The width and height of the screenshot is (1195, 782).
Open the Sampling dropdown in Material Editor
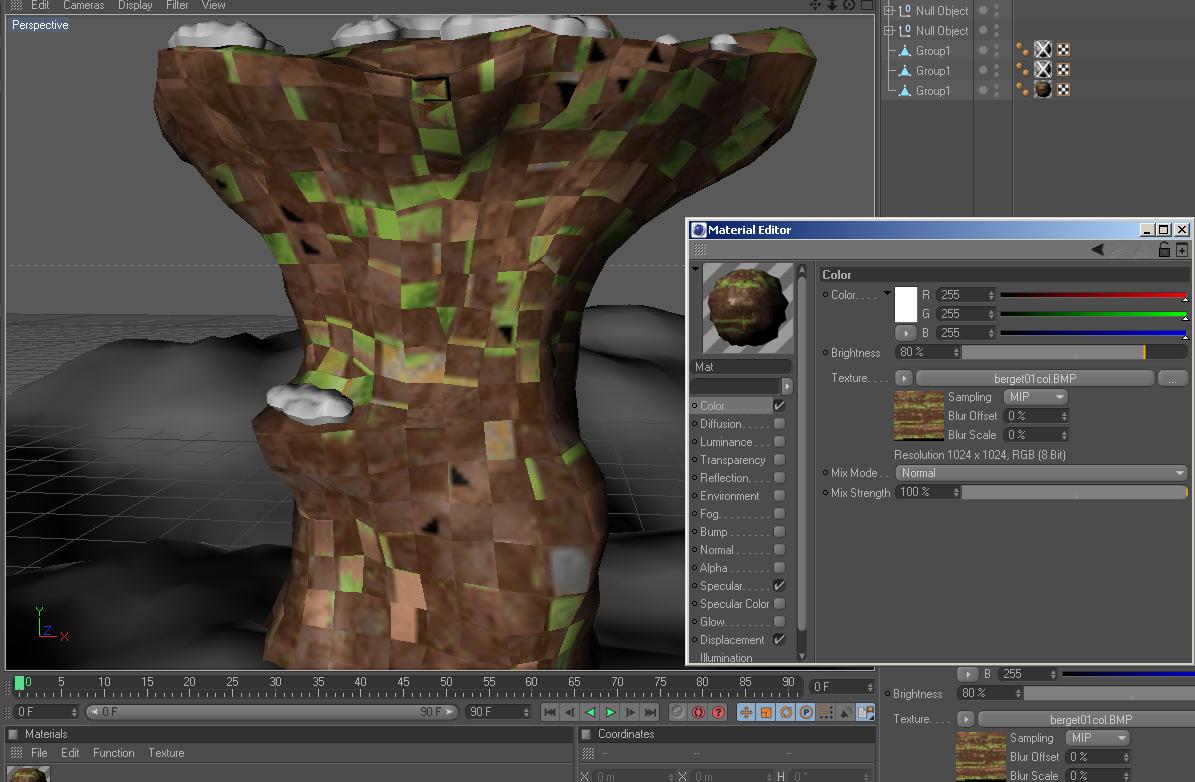[1035, 397]
